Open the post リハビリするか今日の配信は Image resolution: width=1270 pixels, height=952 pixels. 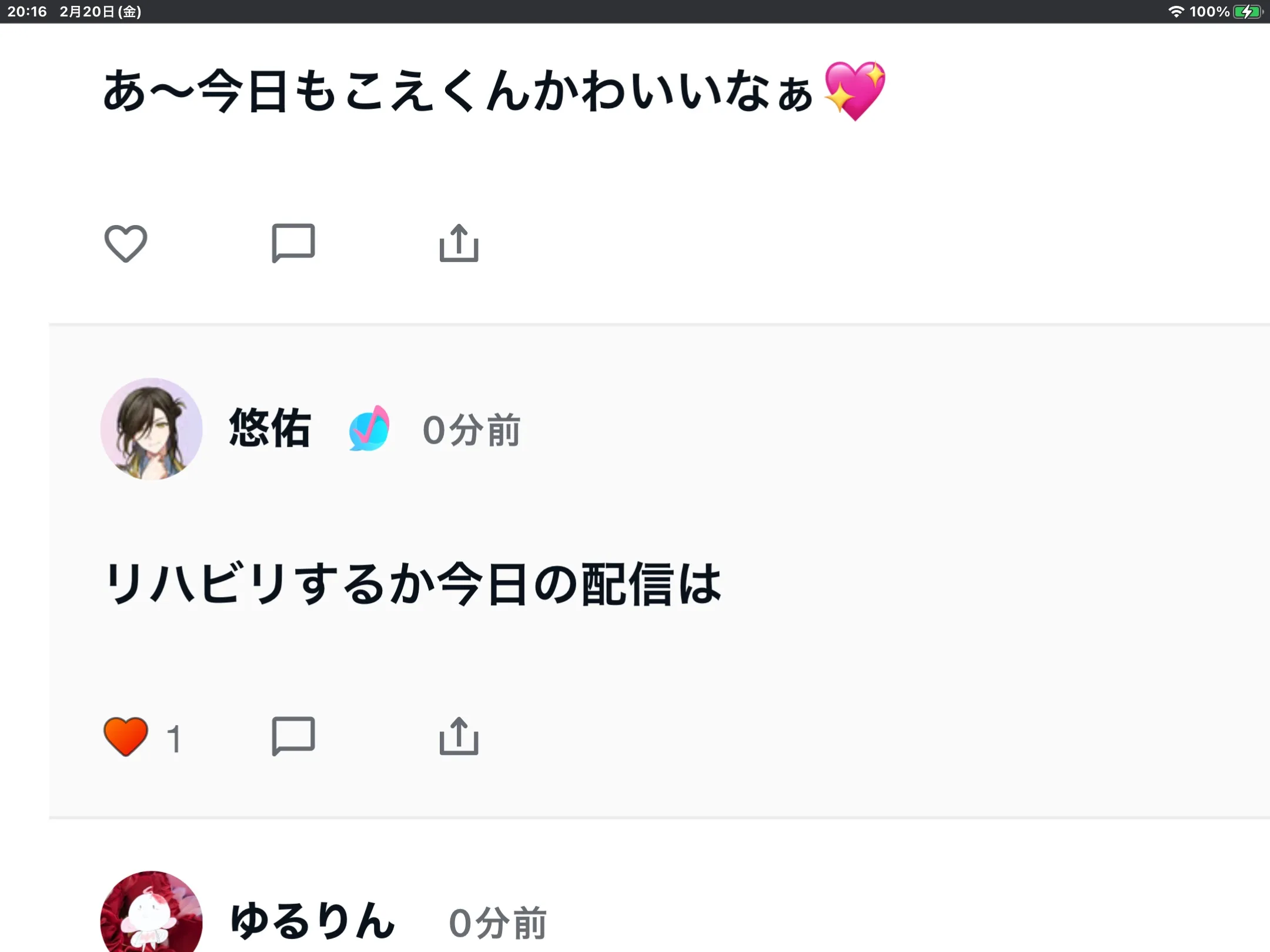pyautogui.click(x=413, y=584)
